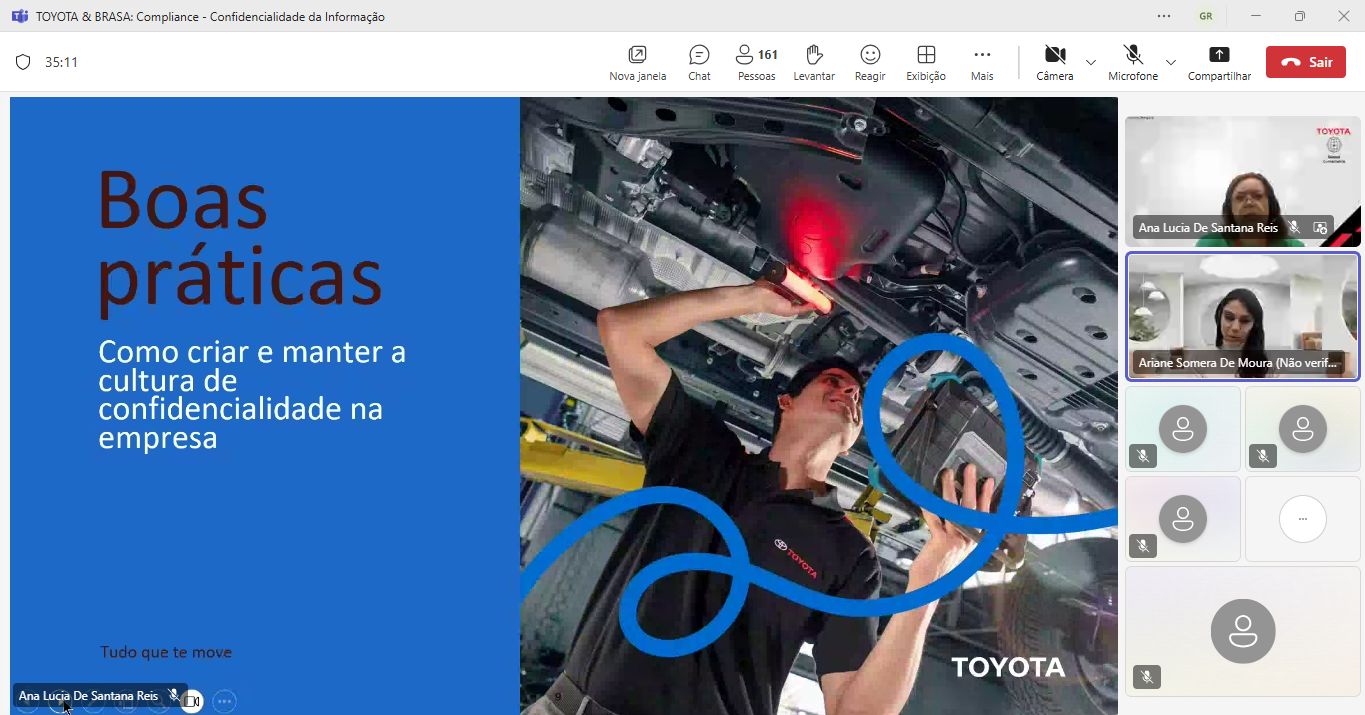Open Reagir reactions menu
Screen dimensions: 1365x715
(870, 62)
